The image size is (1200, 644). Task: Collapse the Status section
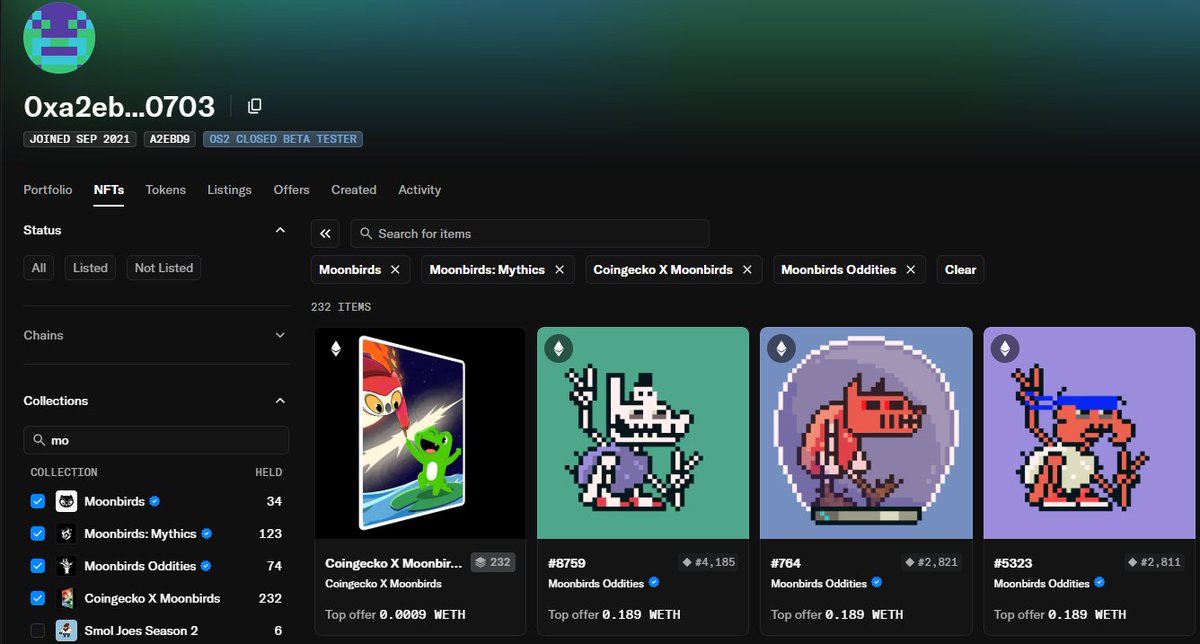(280, 230)
